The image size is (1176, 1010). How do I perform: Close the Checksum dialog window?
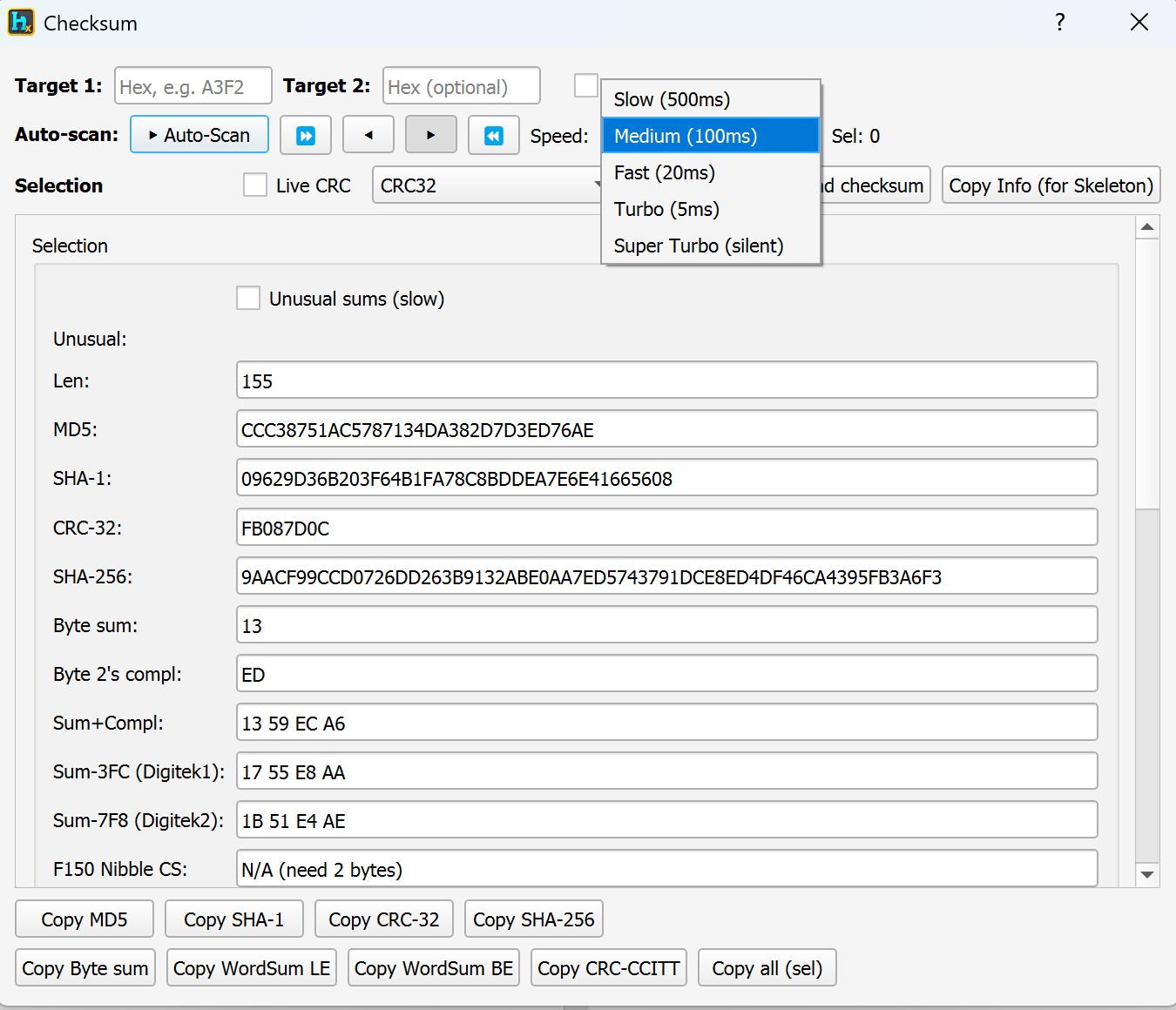(1139, 22)
